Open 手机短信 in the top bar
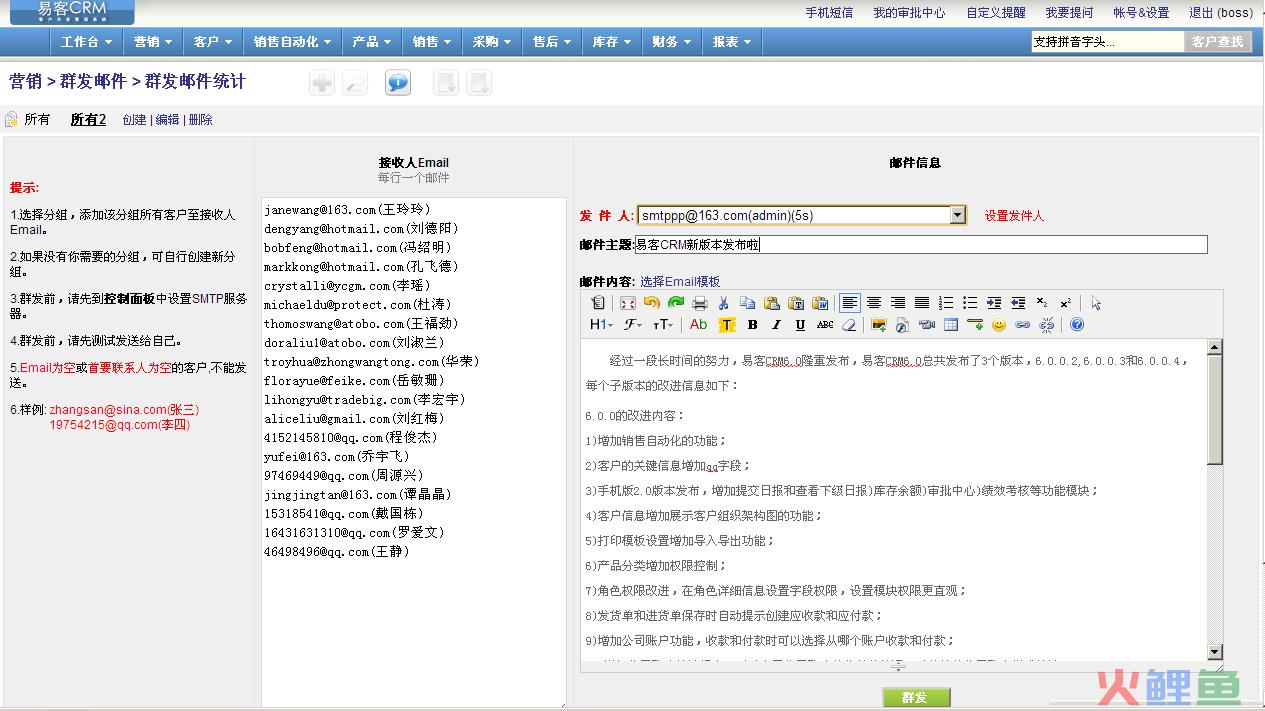 point(829,13)
